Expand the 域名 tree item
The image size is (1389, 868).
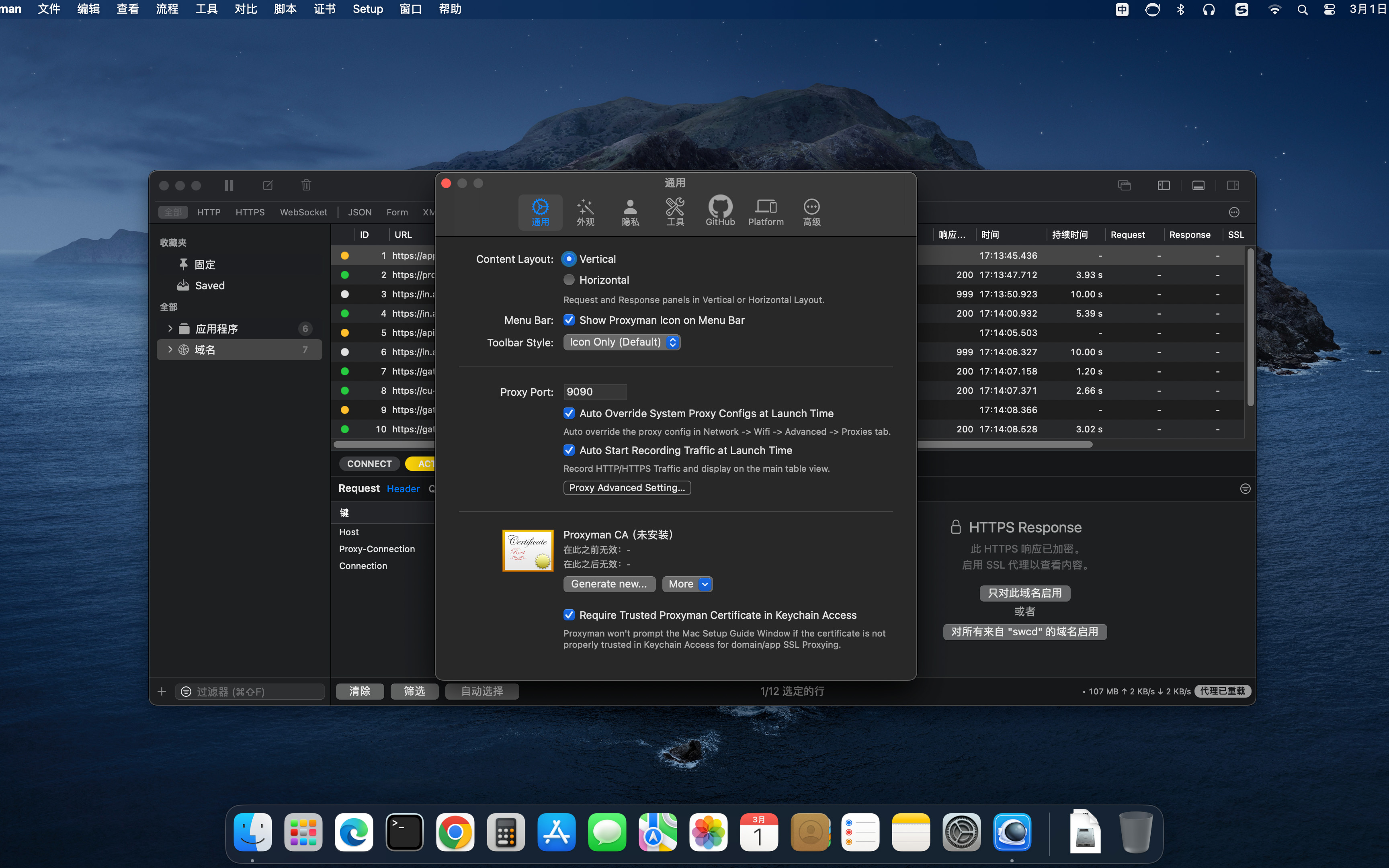click(x=170, y=350)
